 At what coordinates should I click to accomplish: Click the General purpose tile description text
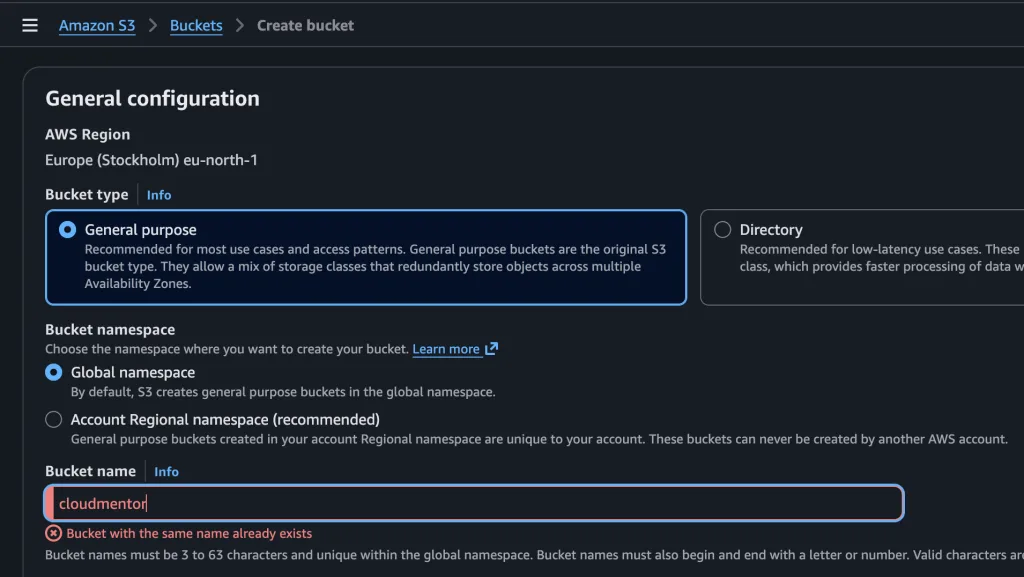click(375, 266)
